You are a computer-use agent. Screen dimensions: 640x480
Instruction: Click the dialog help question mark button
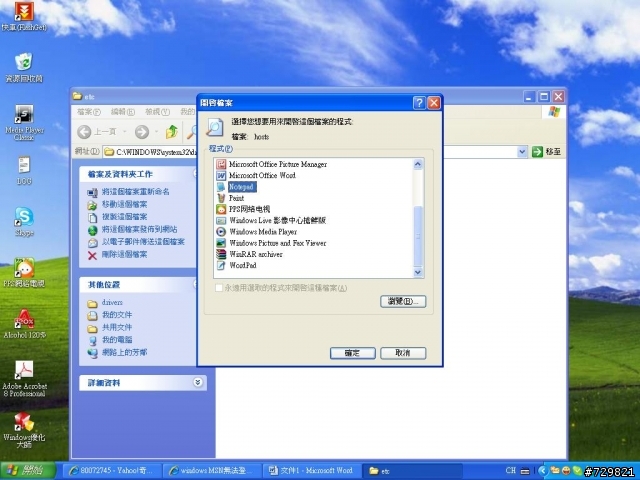click(x=419, y=103)
